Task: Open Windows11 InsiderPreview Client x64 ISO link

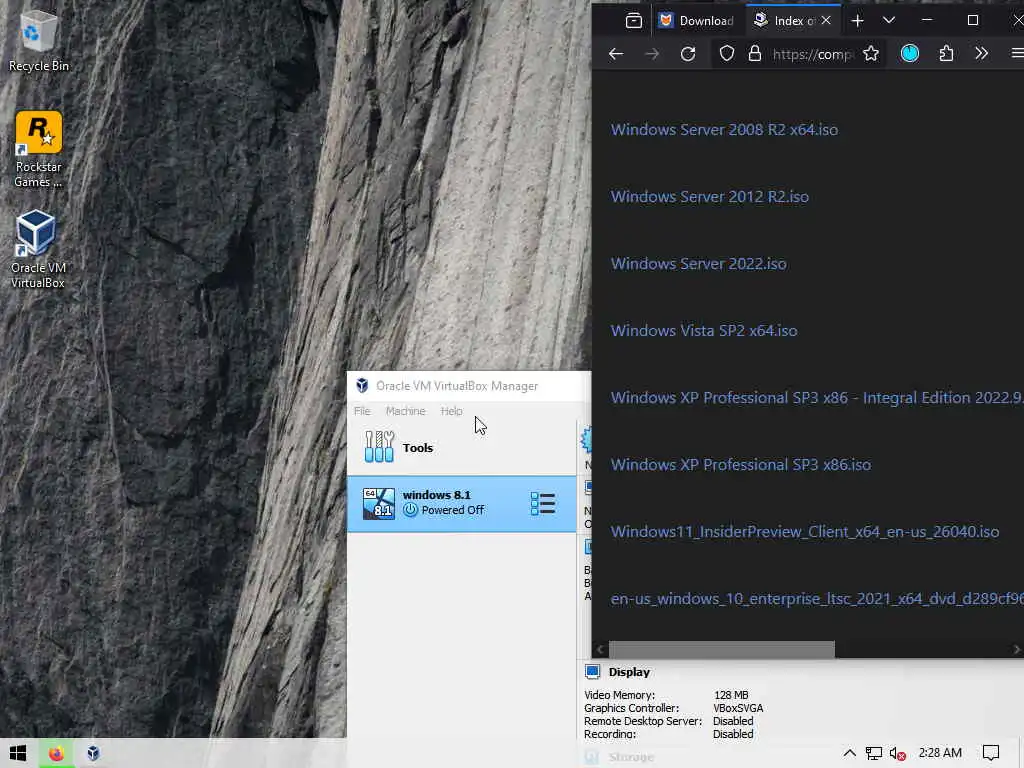Action: (805, 532)
